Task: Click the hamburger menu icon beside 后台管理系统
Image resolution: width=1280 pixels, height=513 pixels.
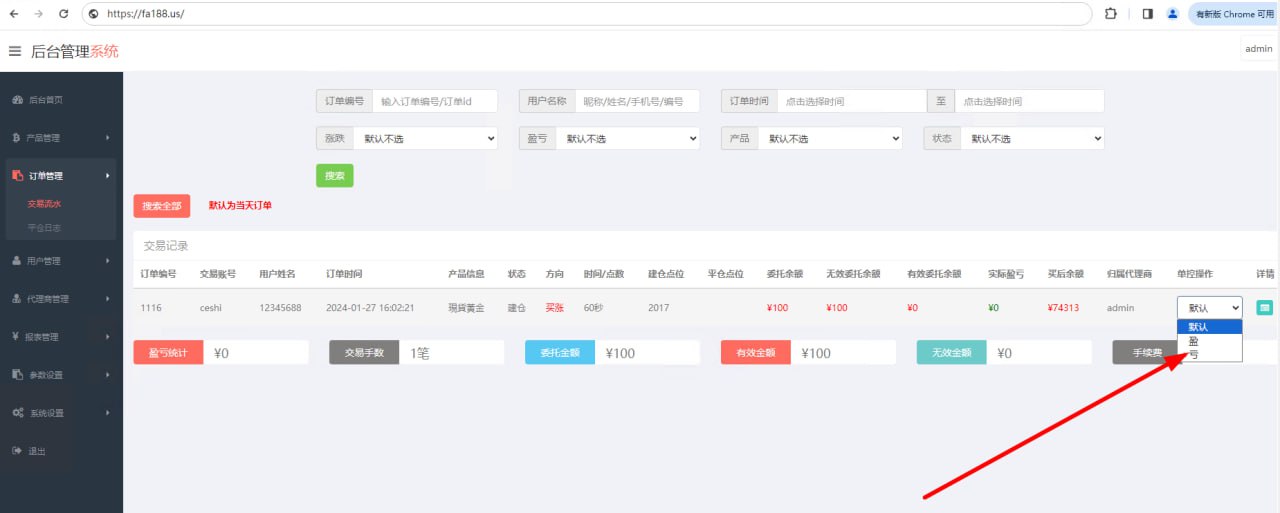Action: pyautogui.click(x=15, y=51)
